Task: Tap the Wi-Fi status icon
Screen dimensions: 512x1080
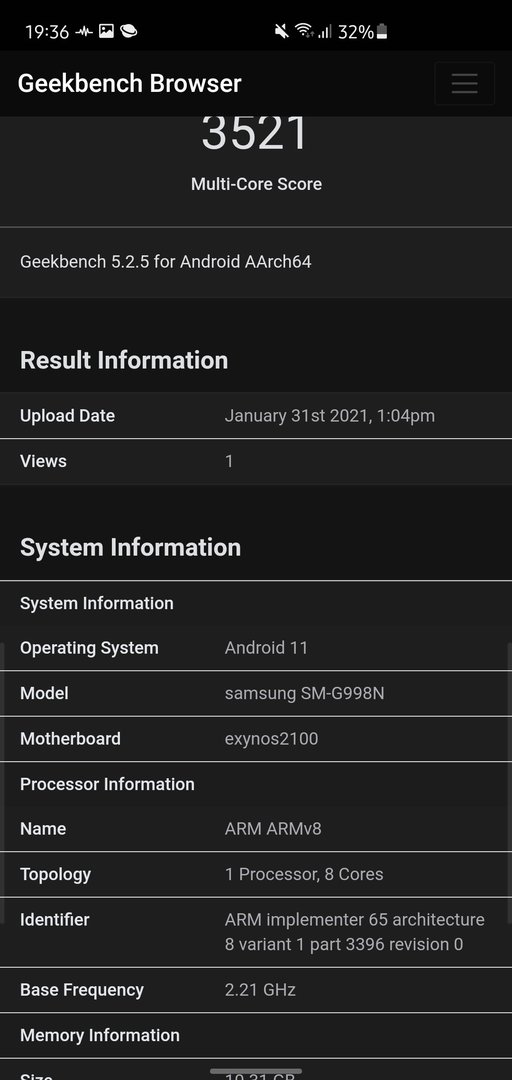Action: tap(303, 31)
